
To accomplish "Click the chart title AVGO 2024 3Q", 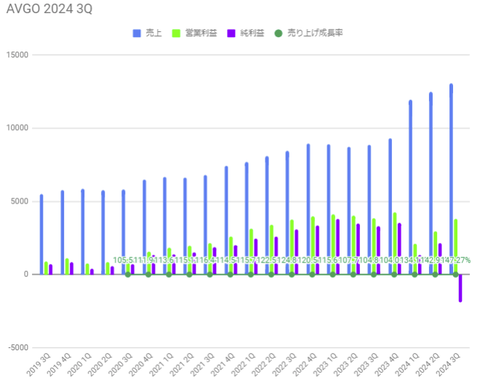I will point(49,9).
